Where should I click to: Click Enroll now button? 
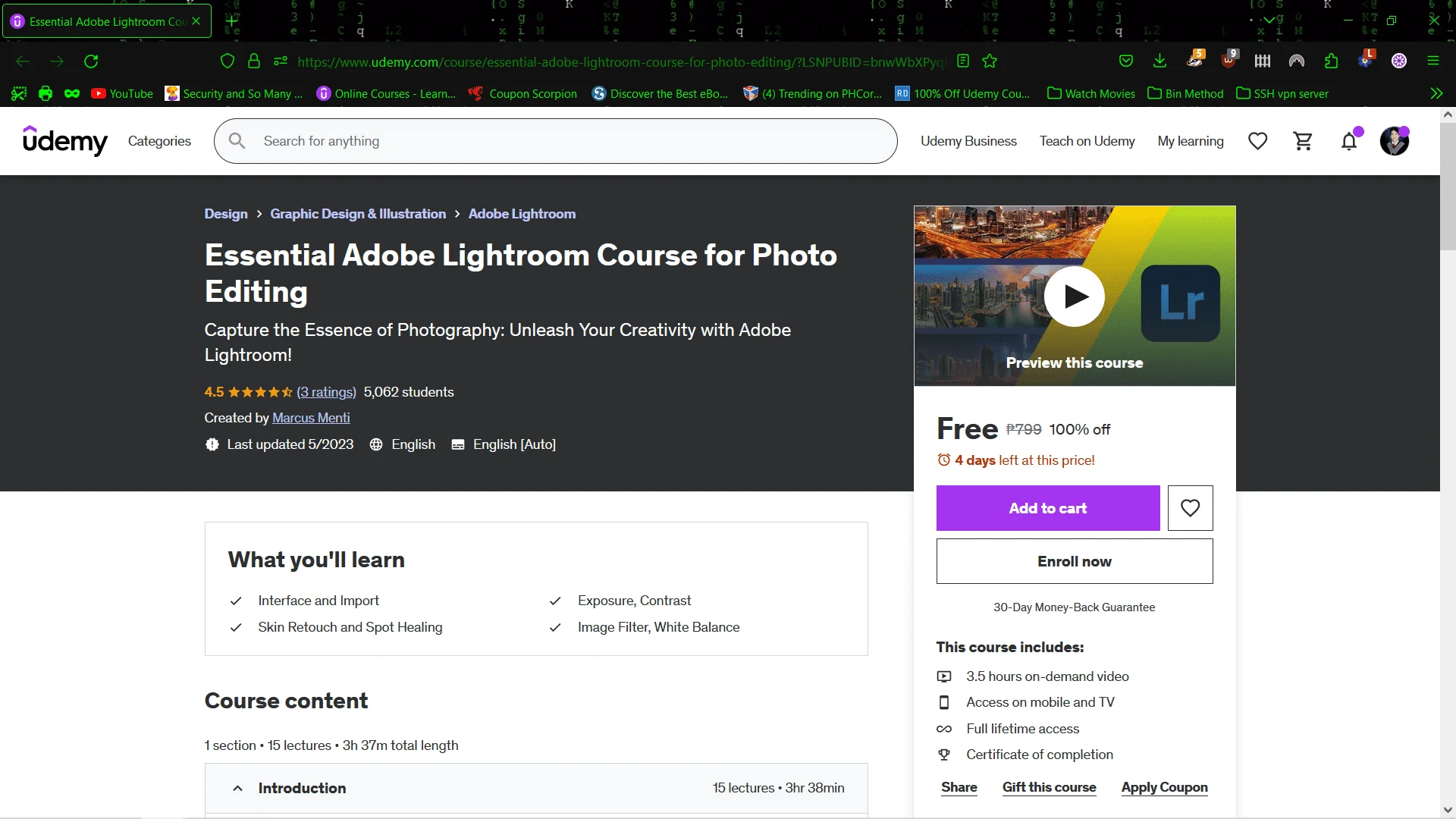[x=1075, y=561]
